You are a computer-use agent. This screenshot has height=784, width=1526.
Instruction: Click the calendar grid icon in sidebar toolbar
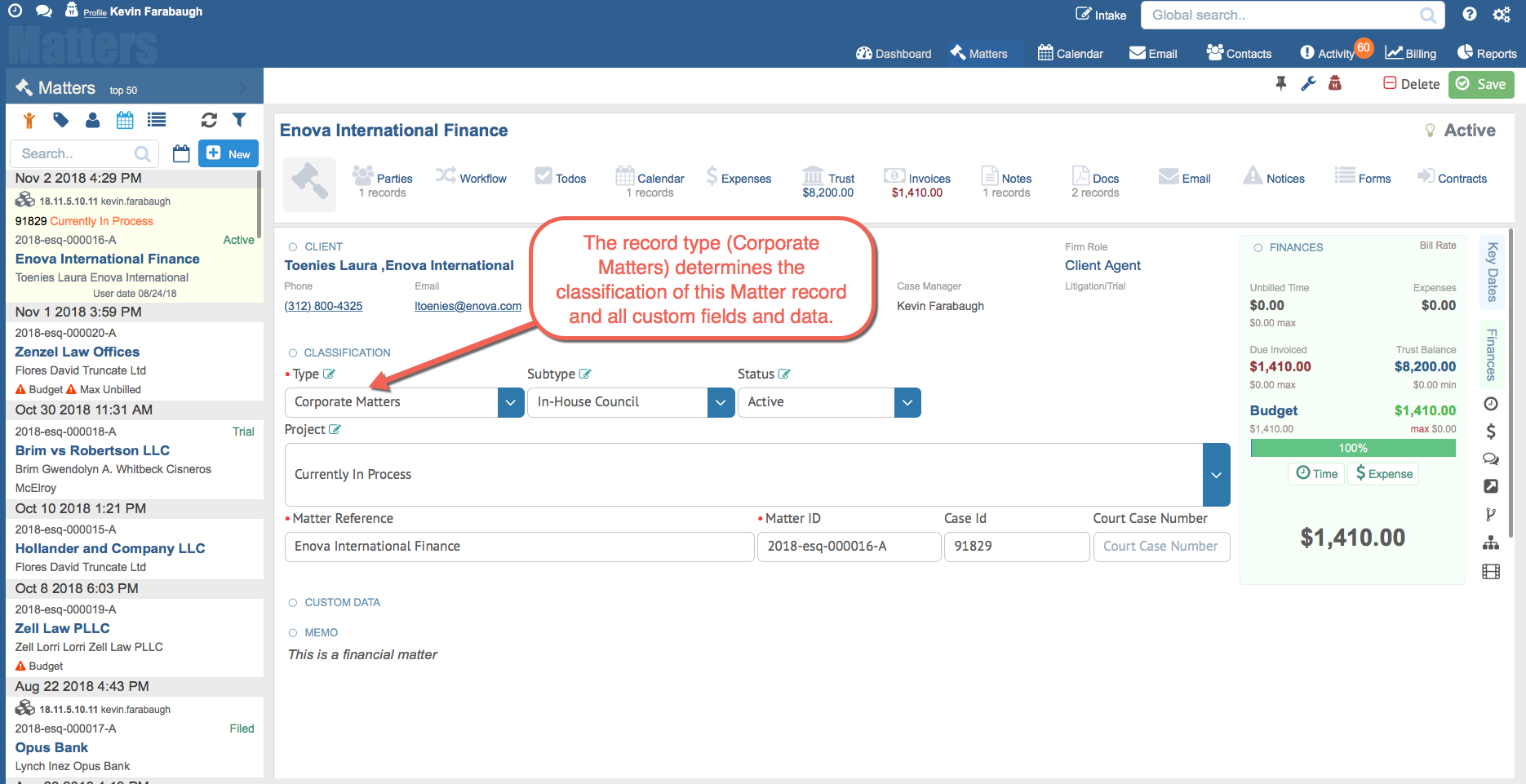[x=125, y=121]
